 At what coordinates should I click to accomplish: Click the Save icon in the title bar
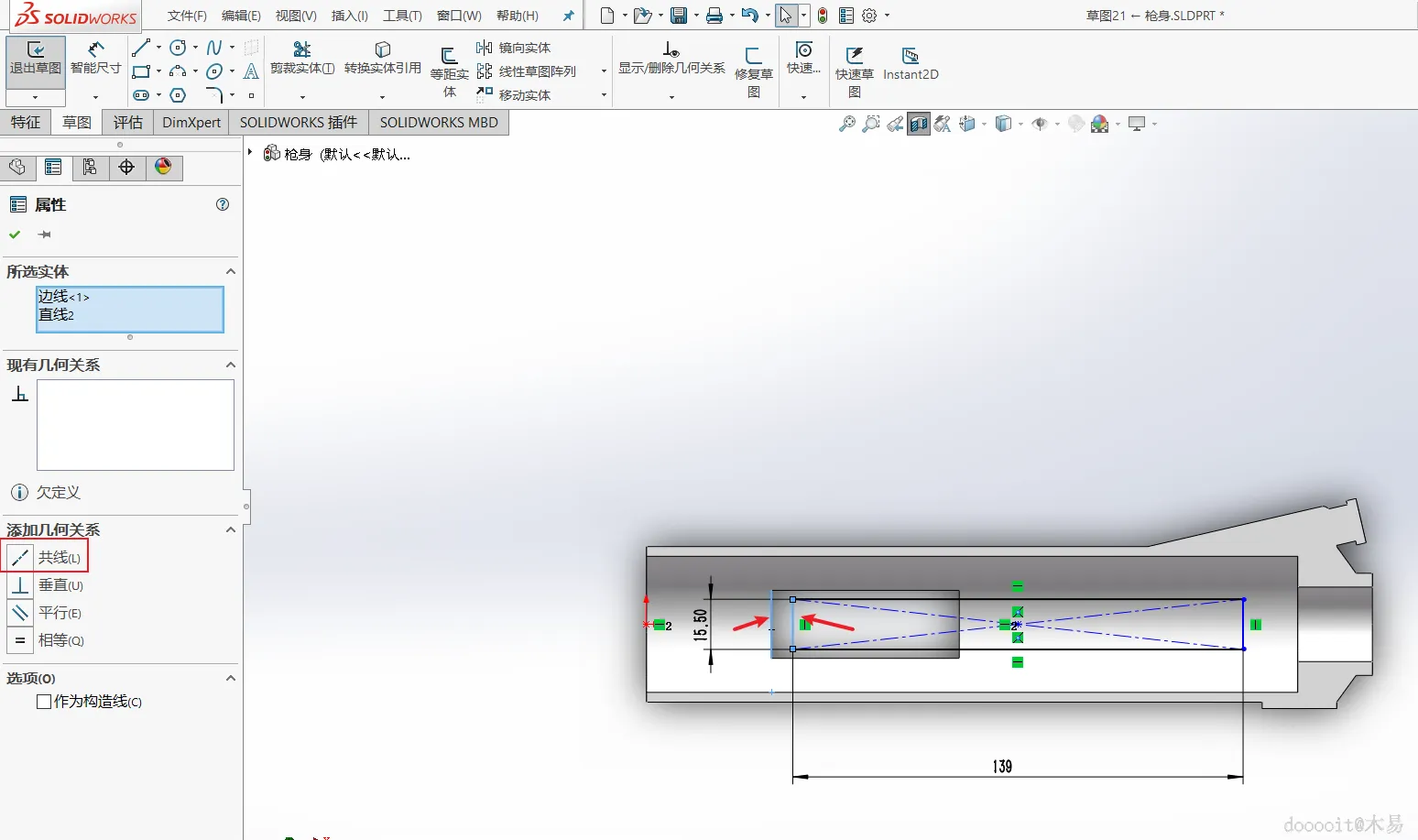tap(679, 16)
